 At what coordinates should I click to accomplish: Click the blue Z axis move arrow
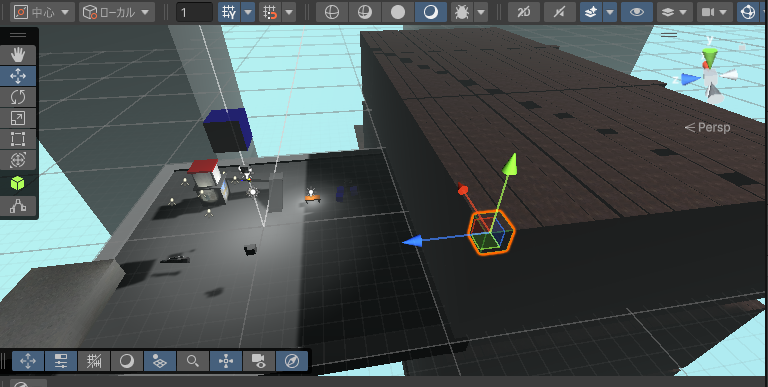(x=412, y=241)
